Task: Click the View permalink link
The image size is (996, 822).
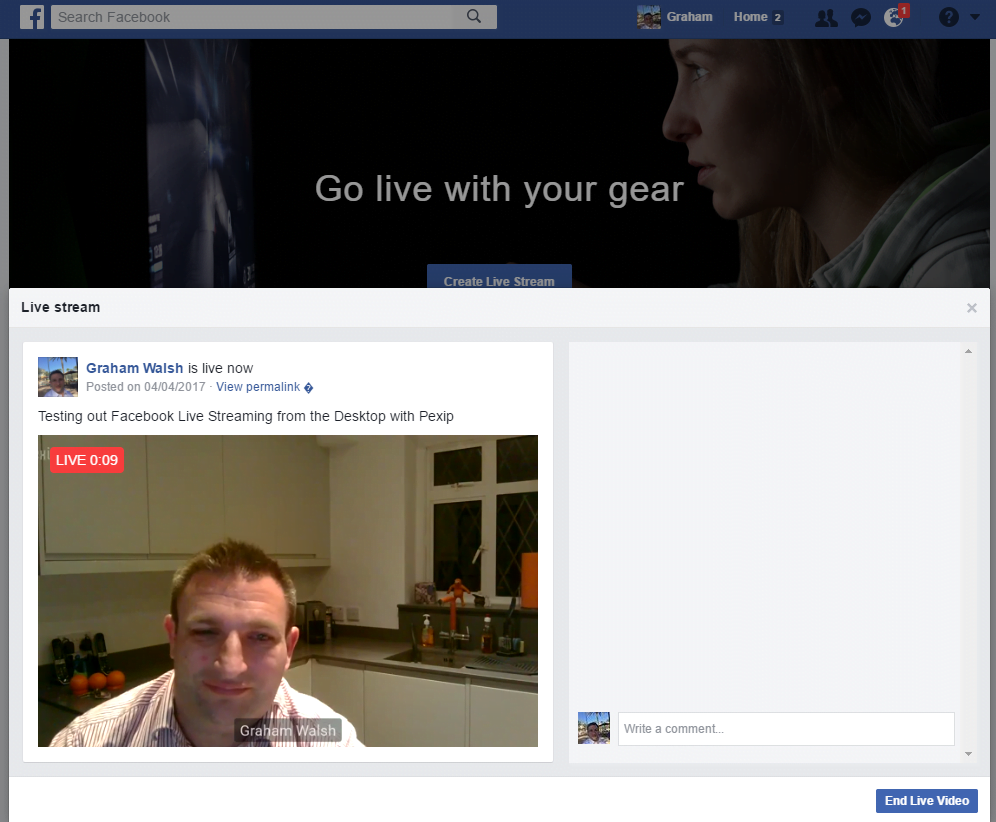Action: point(258,387)
